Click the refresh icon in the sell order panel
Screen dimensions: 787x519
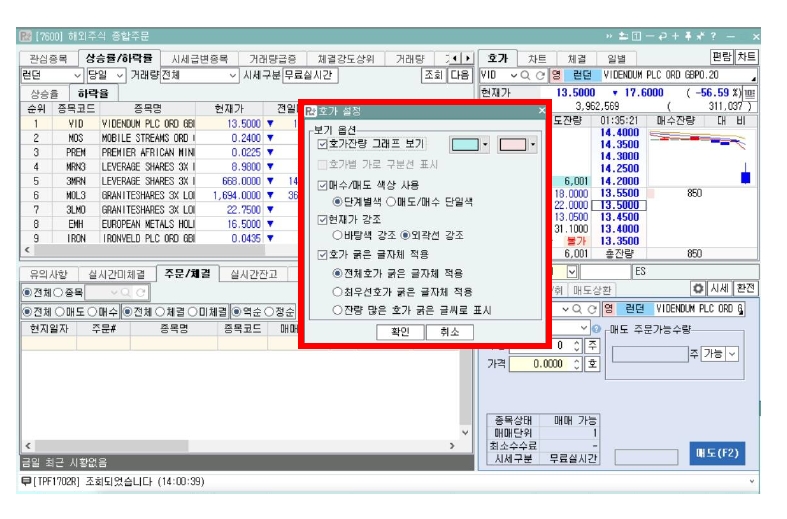592,309
